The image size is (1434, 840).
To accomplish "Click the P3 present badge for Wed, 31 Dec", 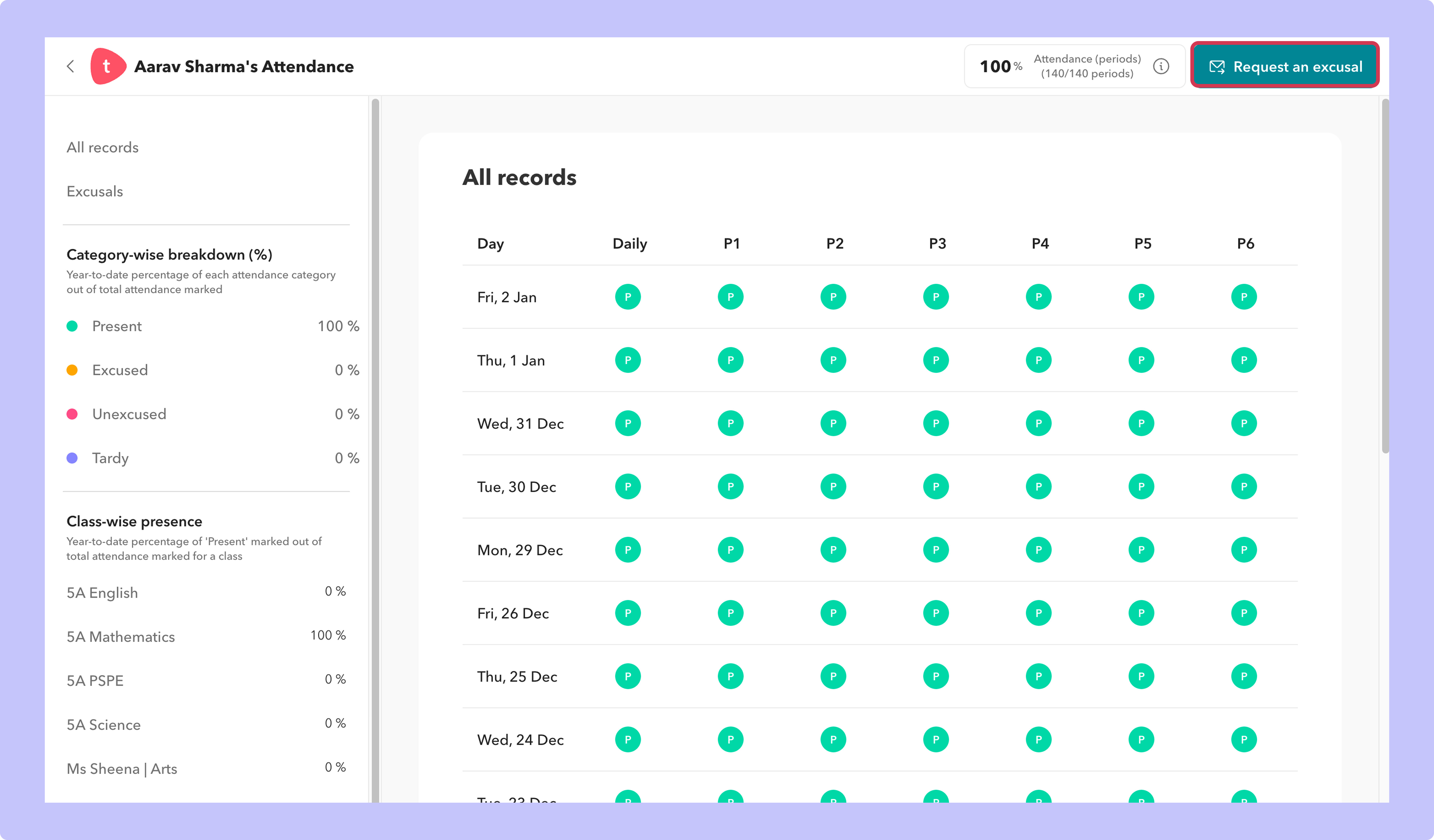I will 936,423.
